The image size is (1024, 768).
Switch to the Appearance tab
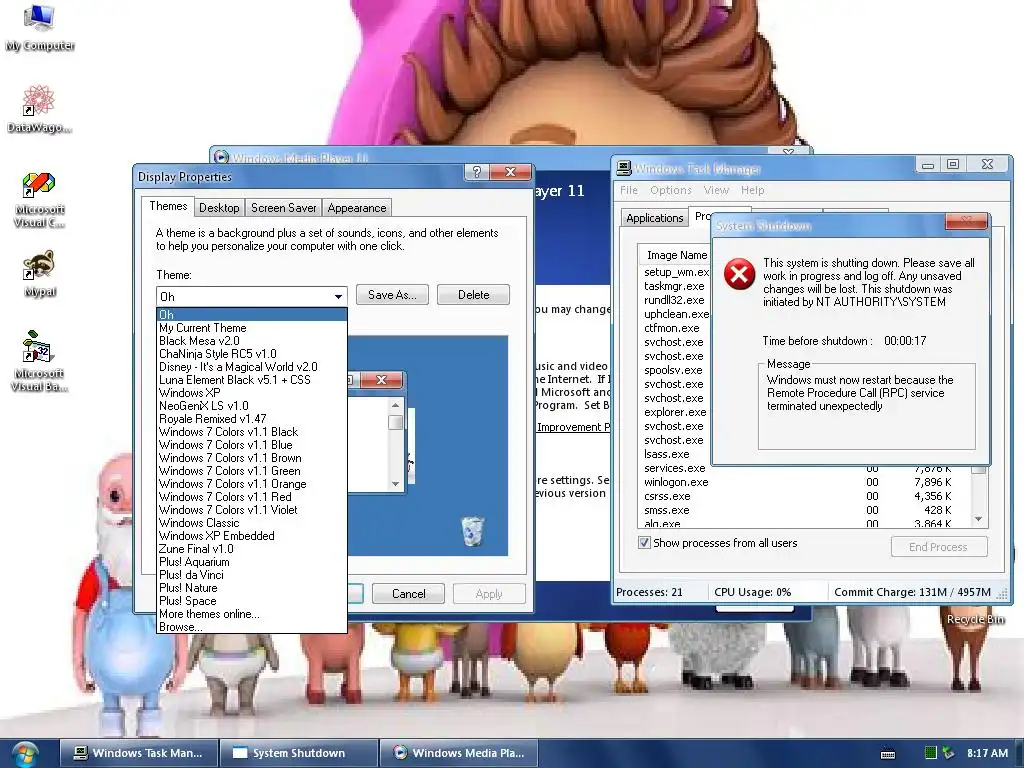[x=357, y=208]
